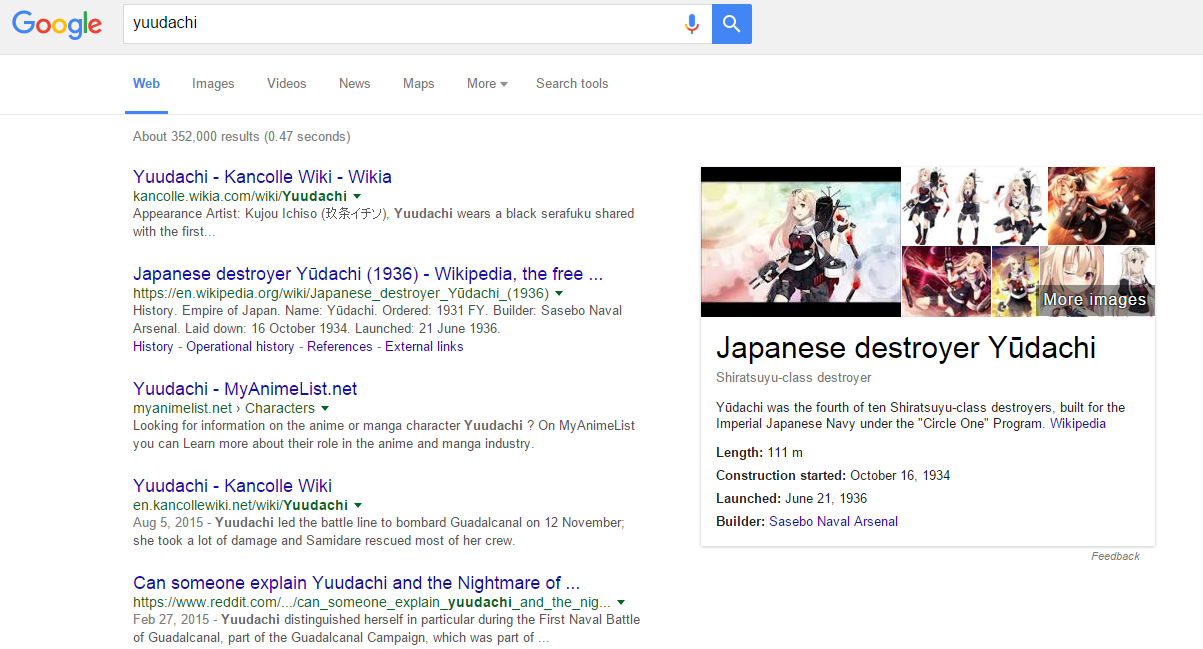The width and height of the screenshot is (1203, 649).
Task: Open the green dropdown arrow beside kancolle.wikia.com URL
Action: click(358, 196)
